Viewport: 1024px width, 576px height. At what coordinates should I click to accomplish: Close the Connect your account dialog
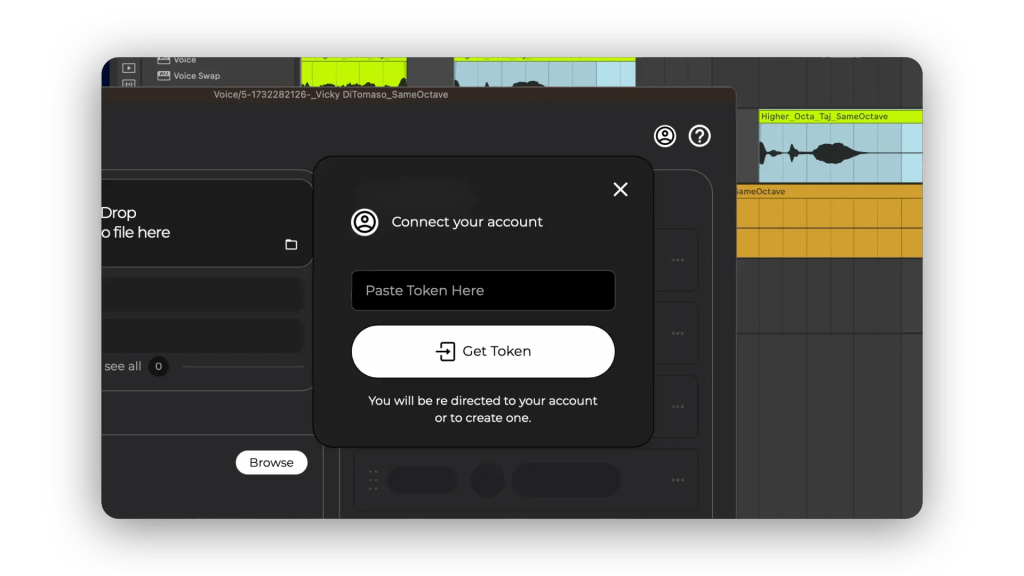[620, 189]
